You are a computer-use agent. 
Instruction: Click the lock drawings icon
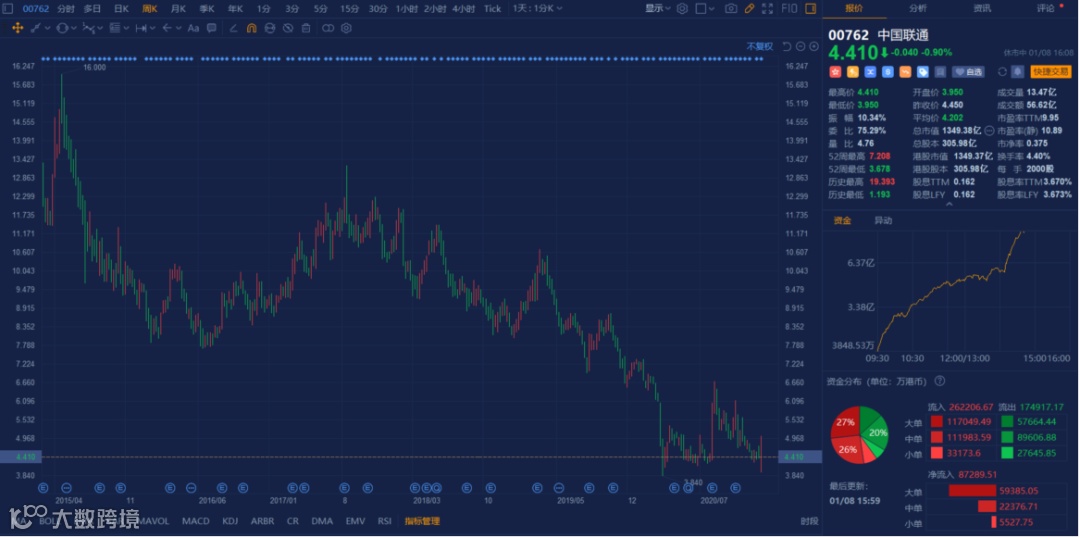click(270, 28)
